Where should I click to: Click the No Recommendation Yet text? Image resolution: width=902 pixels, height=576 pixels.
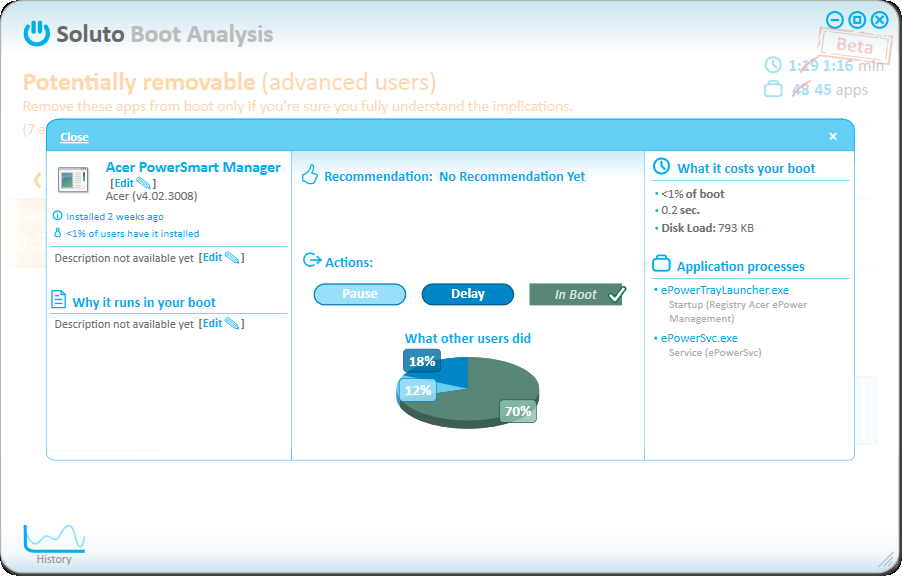(512, 177)
